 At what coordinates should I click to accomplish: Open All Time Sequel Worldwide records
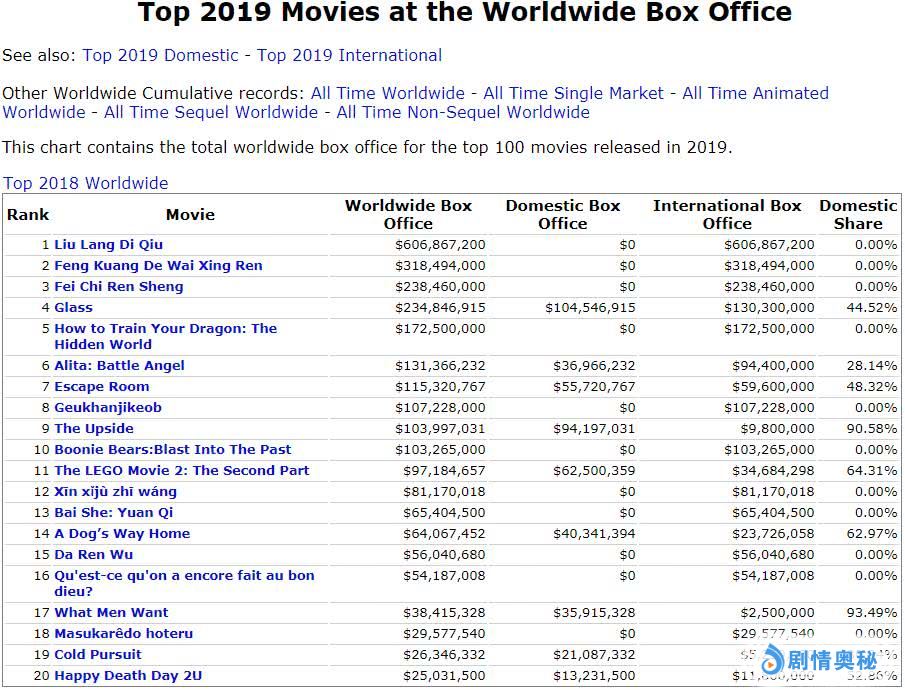click(x=211, y=112)
